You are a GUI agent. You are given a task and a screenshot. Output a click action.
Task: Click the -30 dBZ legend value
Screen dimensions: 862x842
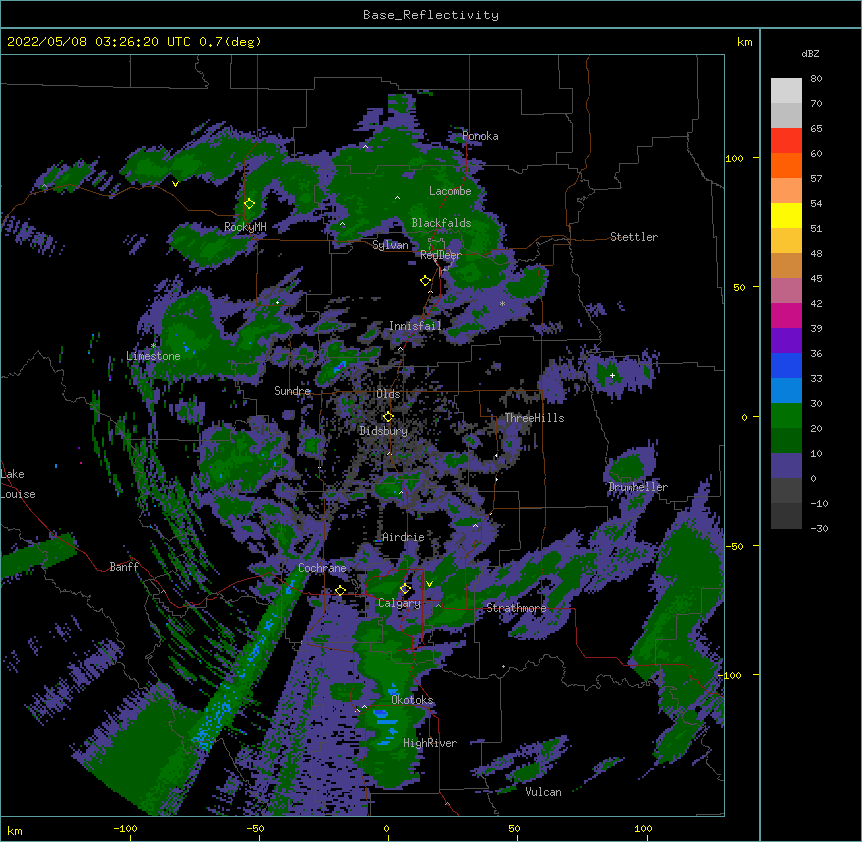tap(819, 529)
